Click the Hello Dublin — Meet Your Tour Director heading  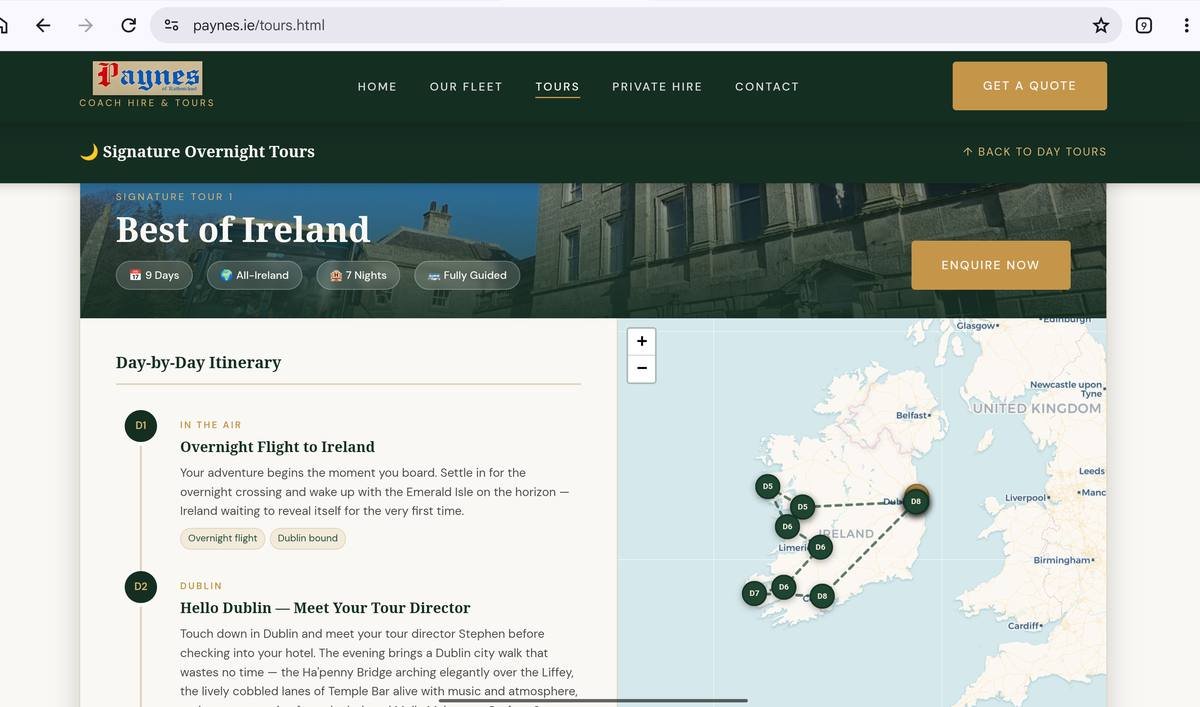point(325,608)
